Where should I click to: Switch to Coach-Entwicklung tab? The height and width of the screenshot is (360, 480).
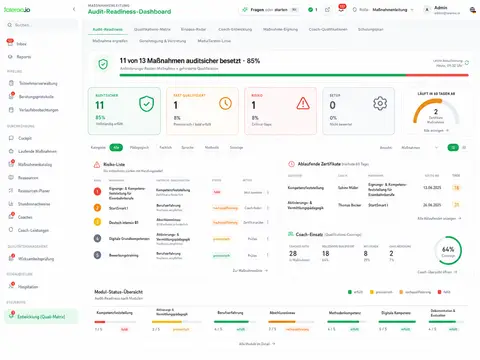[x=235, y=29]
